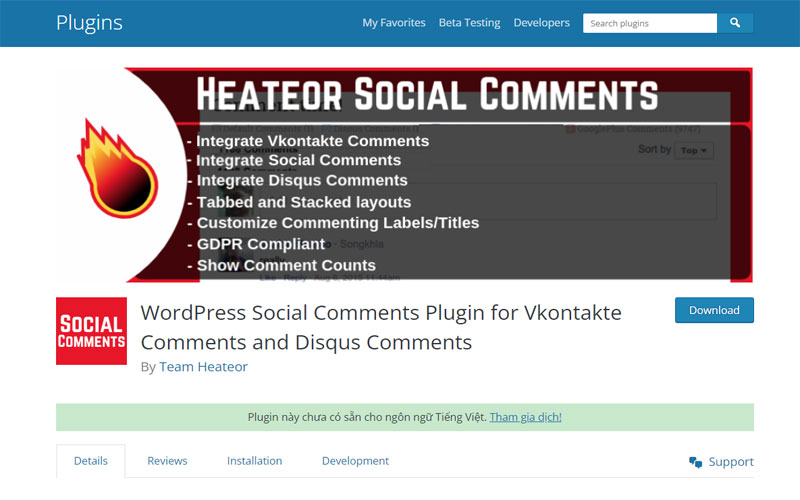Click "Customize Commenting Labels/Titles" banner text
This screenshot has width=800, height=500.
[x=338, y=223]
